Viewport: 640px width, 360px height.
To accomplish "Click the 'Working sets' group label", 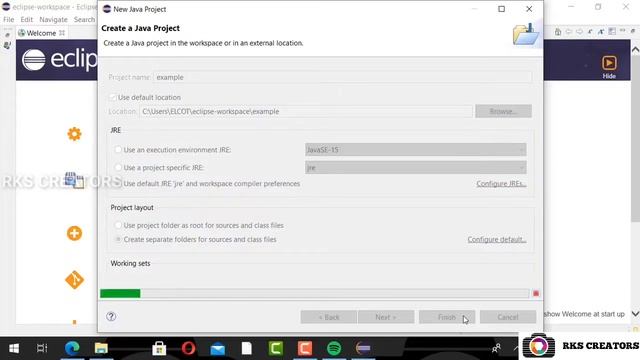I will coord(130,263).
